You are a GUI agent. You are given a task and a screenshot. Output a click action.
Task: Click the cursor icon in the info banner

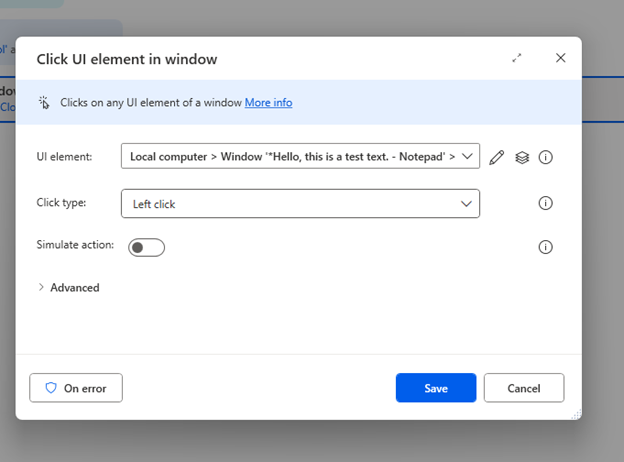tap(44, 102)
